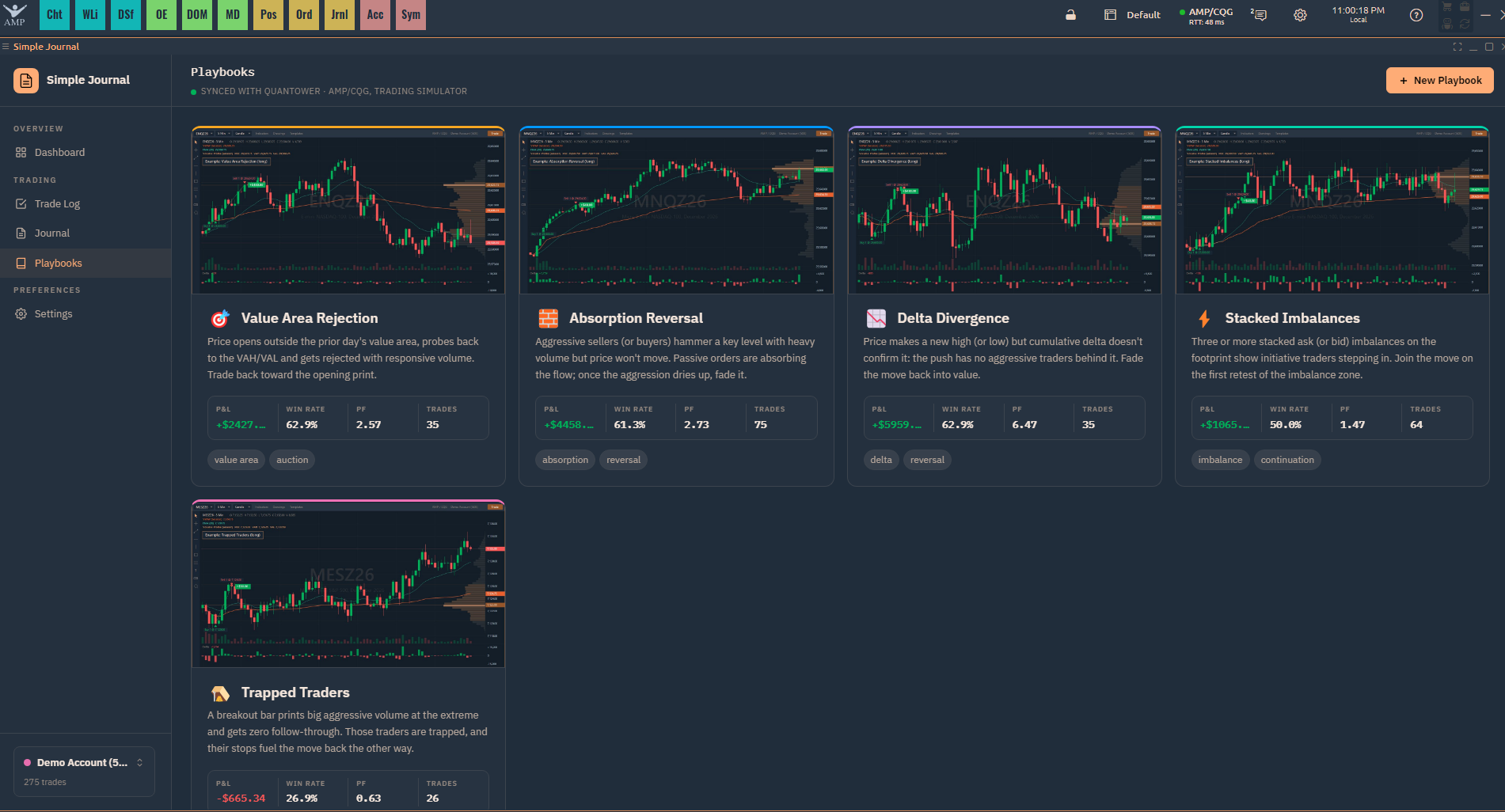The width and height of the screenshot is (1505, 812).
Task: Open the MD toolbar button
Action: coord(233,15)
